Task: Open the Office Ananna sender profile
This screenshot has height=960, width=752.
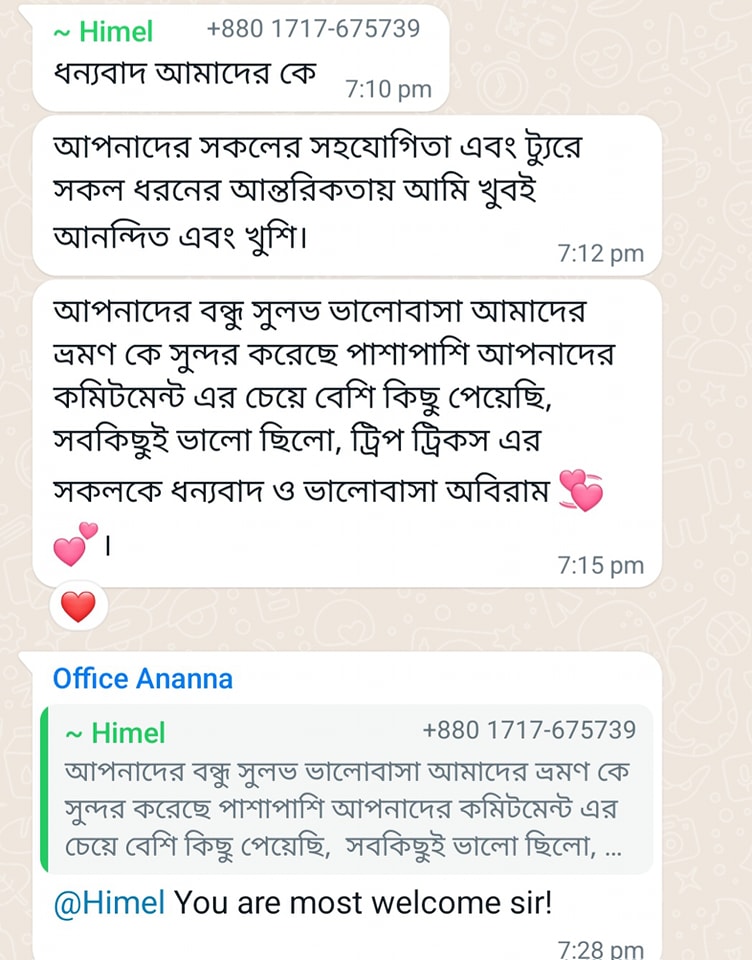Action: pos(142,679)
